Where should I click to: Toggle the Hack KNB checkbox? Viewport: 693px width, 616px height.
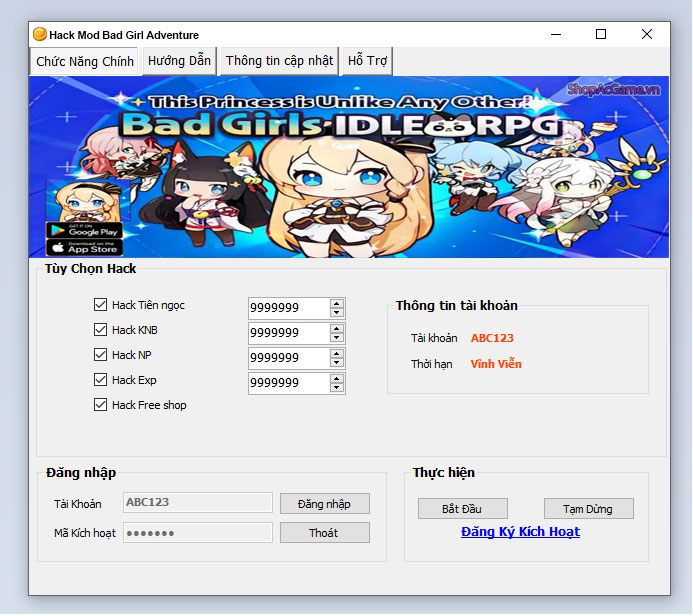click(x=100, y=330)
